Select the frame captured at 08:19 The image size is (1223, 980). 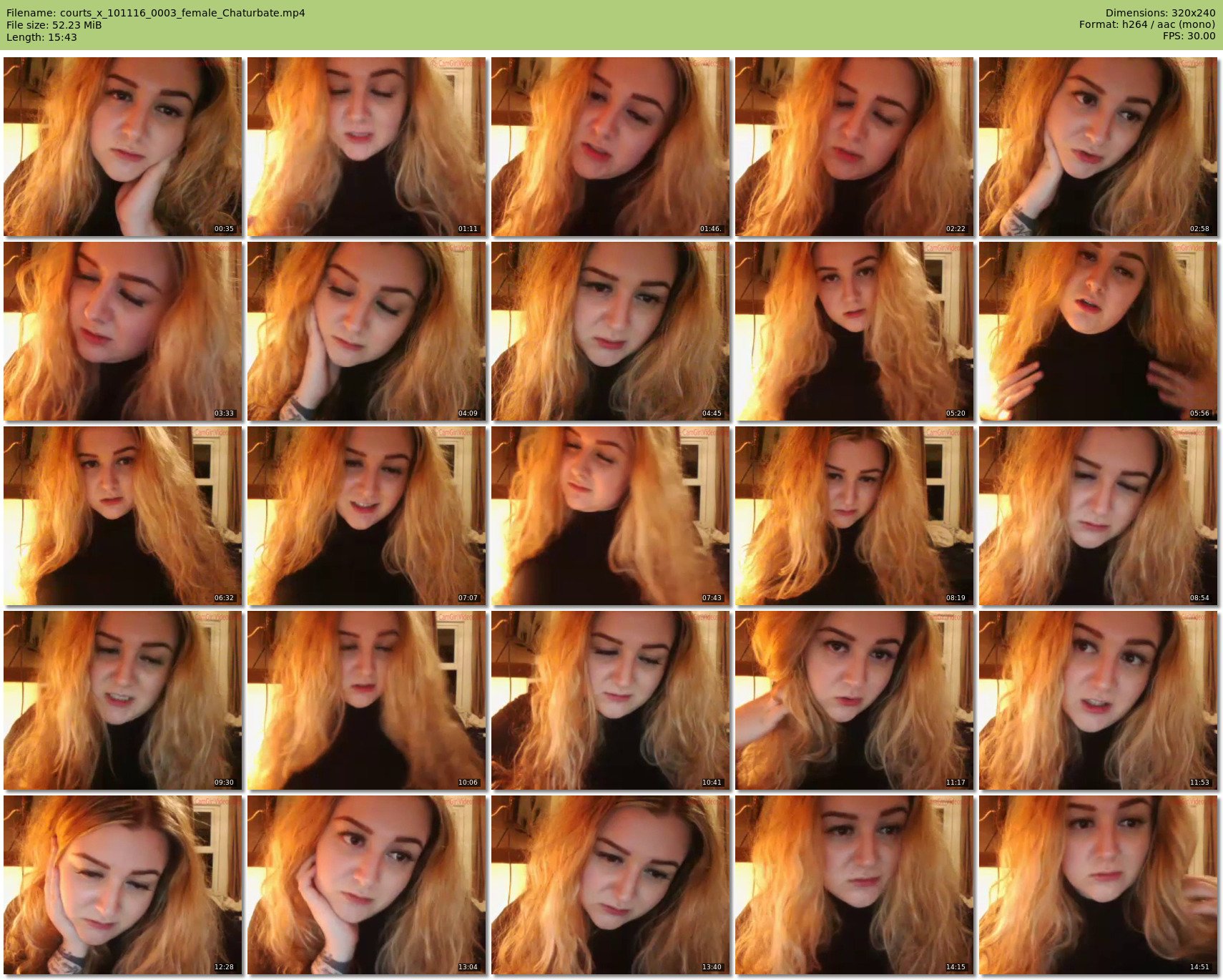(855, 516)
